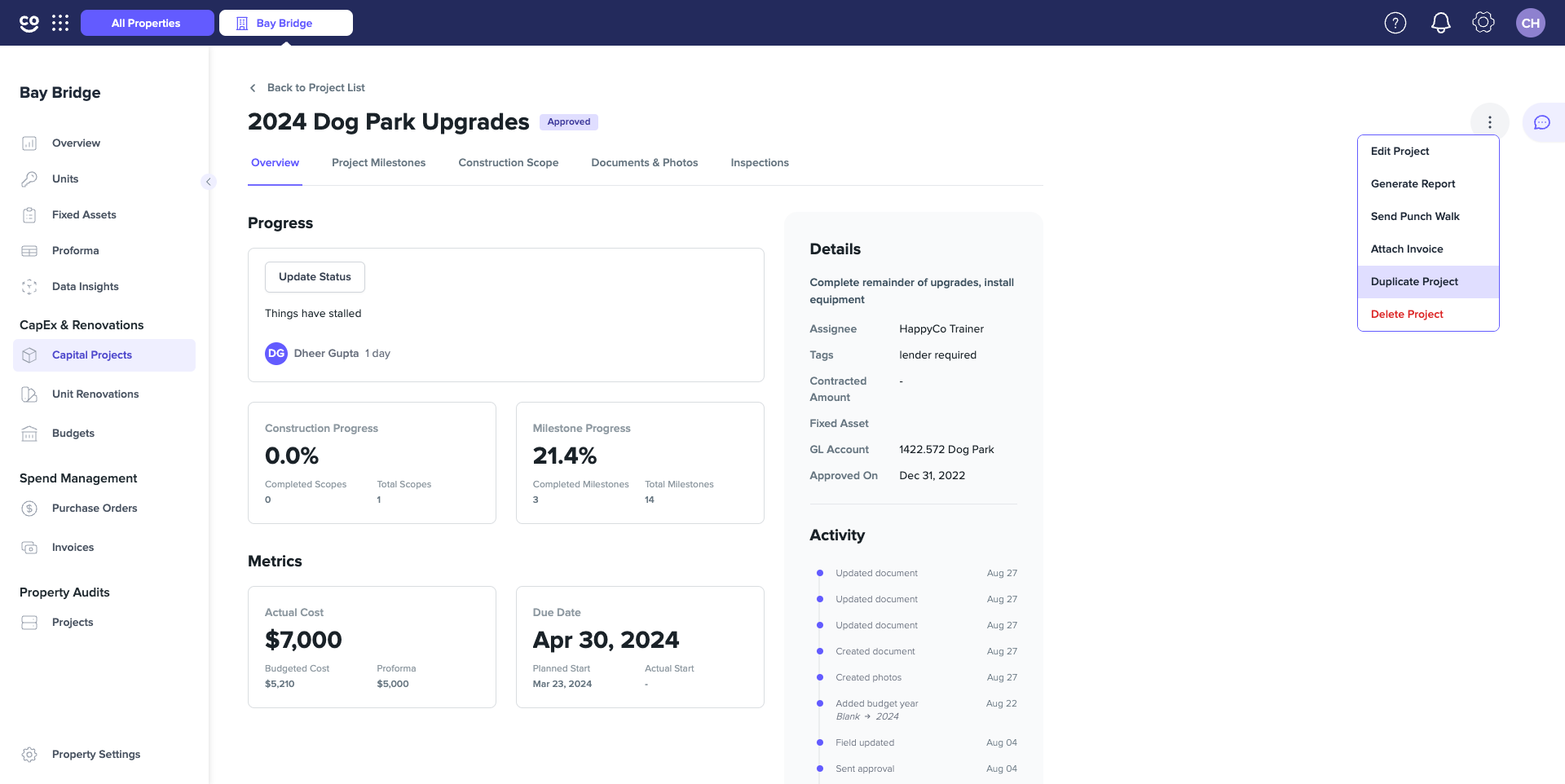Viewport: 1565px width, 784px height.
Task: Click the Added budget year activity entry
Action: click(x=876, y=704)
